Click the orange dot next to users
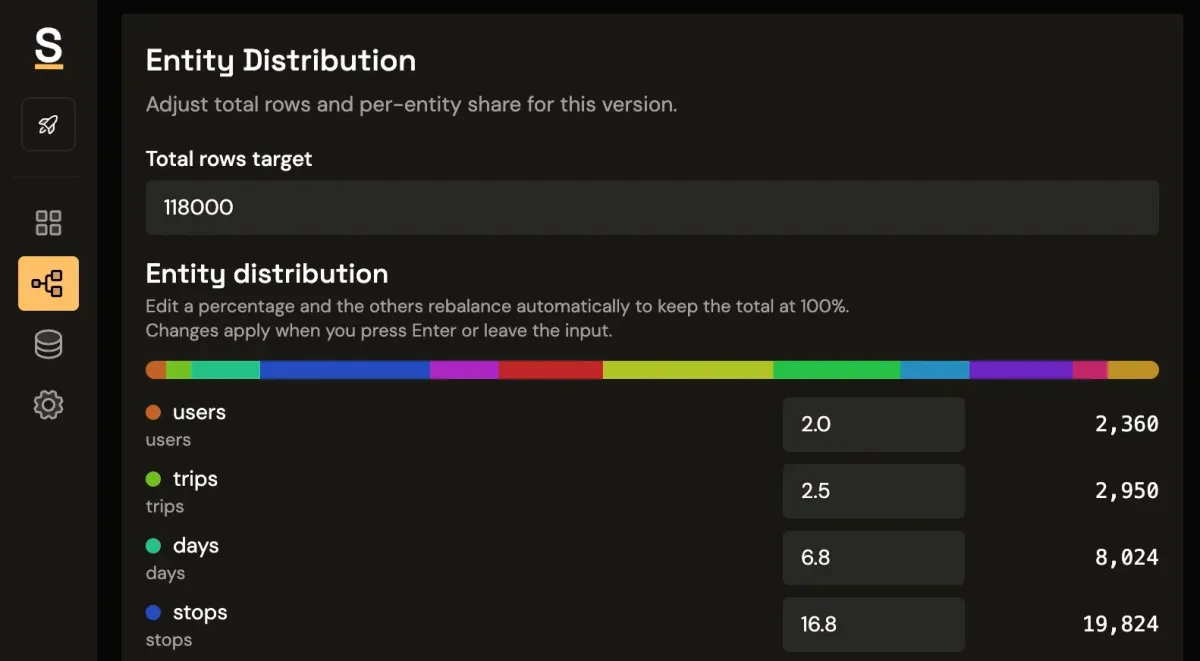The height and width of the screenshot is (661, 1200). point(154,411)
